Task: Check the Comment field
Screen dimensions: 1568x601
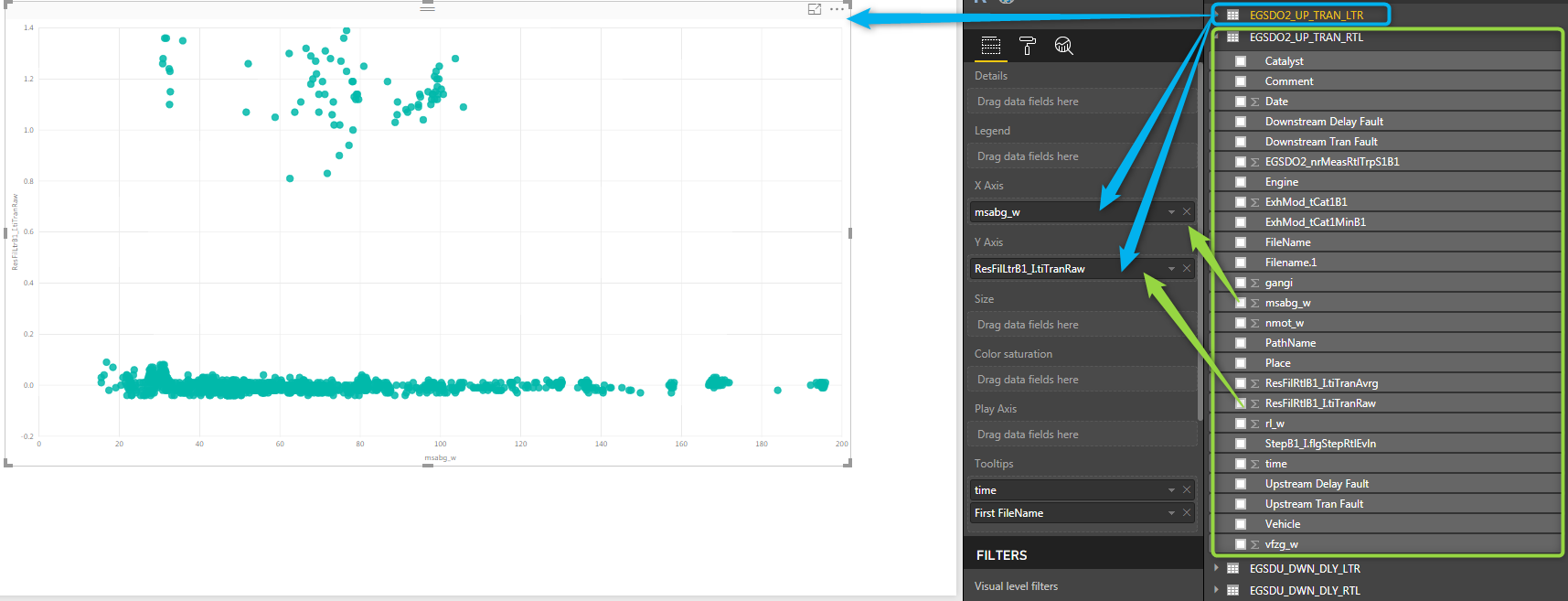Action: point(1241,81)
